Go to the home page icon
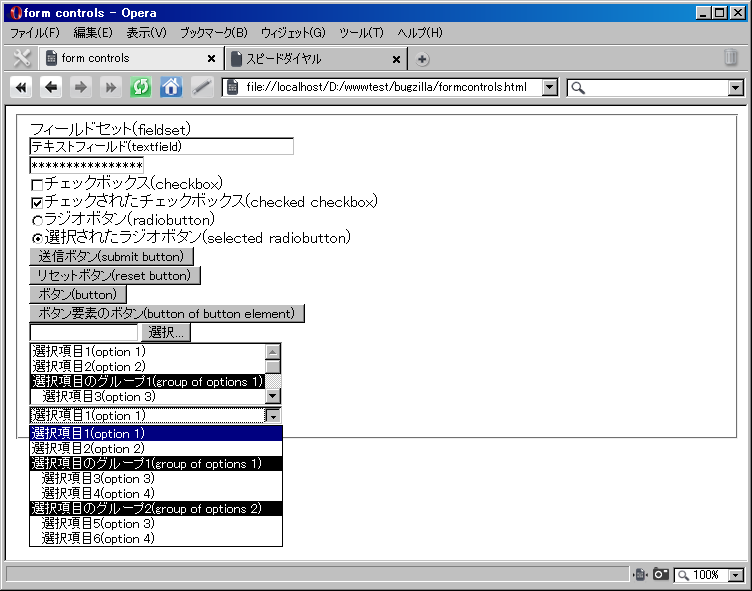Viewport: 752px width, 591px height. pyautogui.click(x=171, y=87)
